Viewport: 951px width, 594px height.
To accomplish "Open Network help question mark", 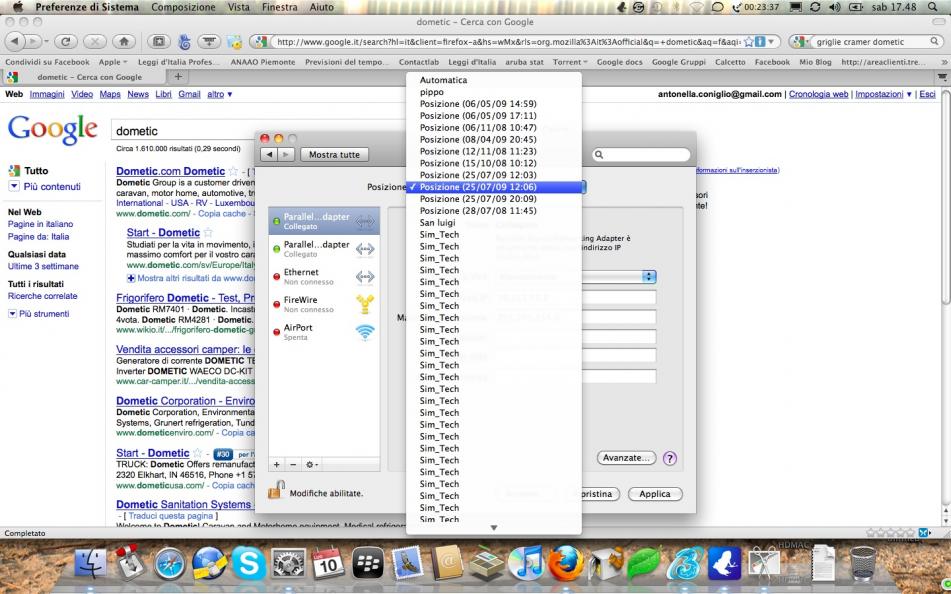I will point(670,458).
